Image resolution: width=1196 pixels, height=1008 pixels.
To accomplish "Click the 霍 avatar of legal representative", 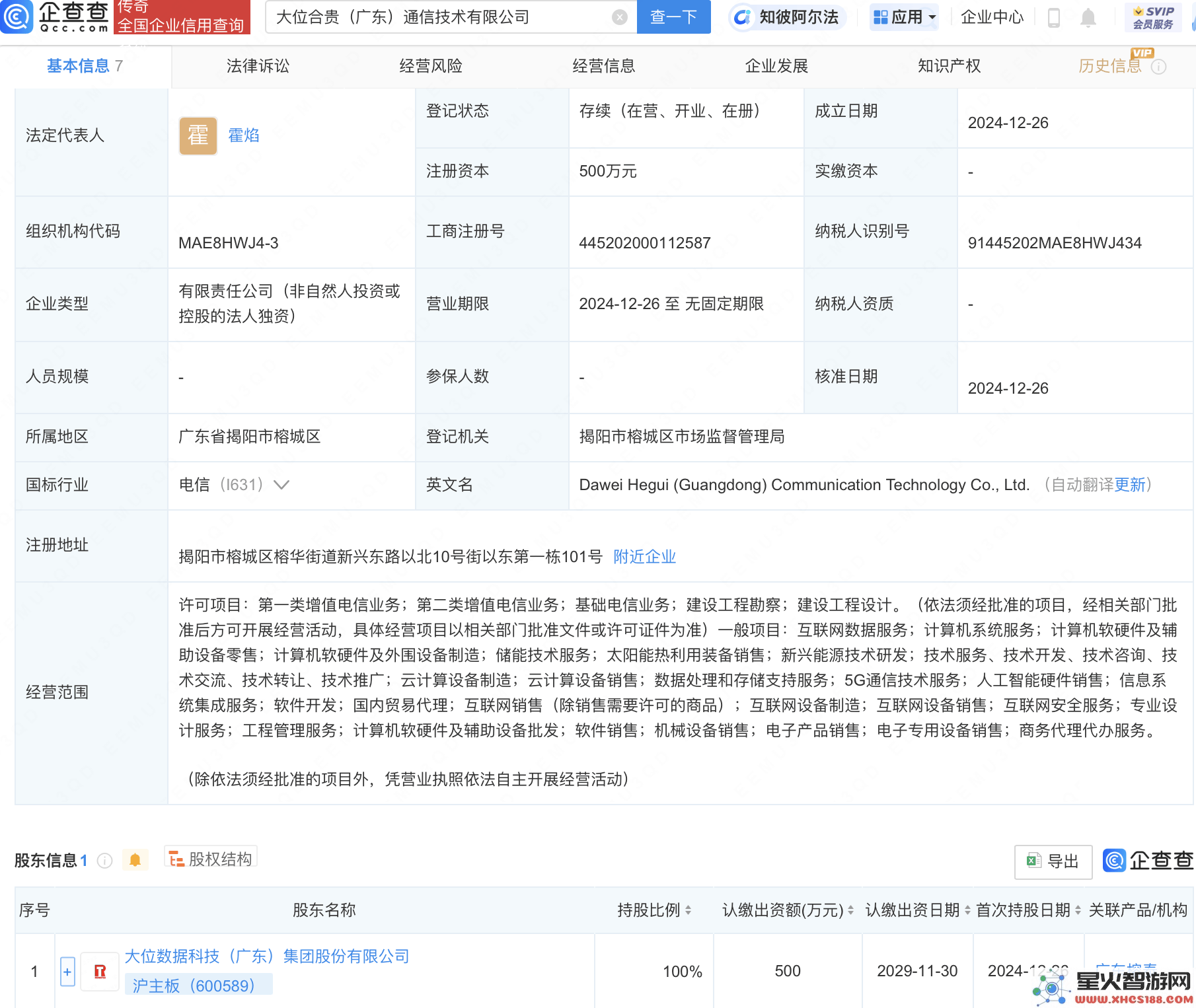I will (198, 135).
